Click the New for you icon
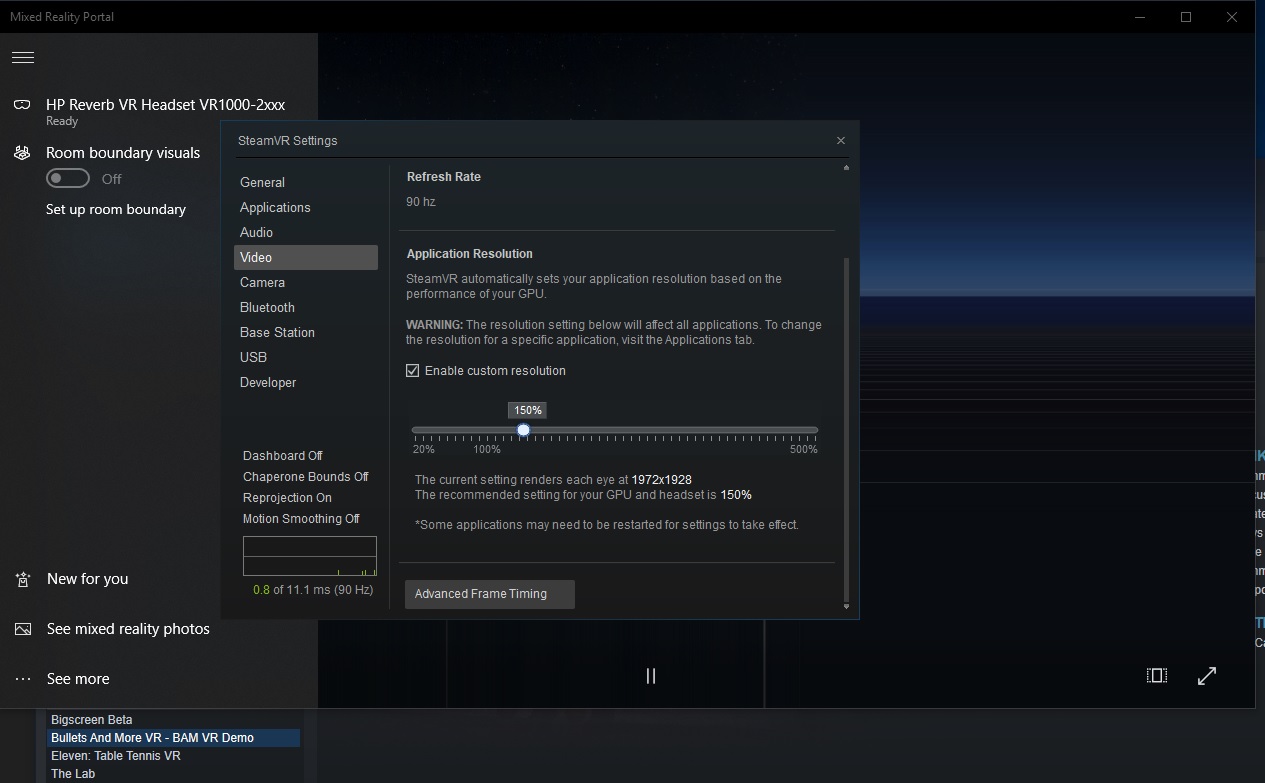 pyautogui.click(x=23, y=579)
